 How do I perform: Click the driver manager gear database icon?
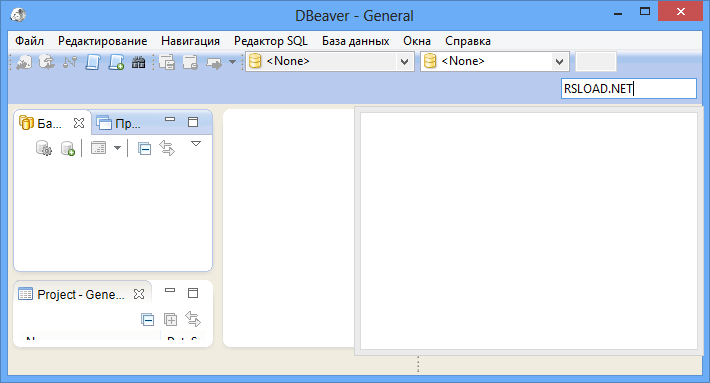coord(44,148)
